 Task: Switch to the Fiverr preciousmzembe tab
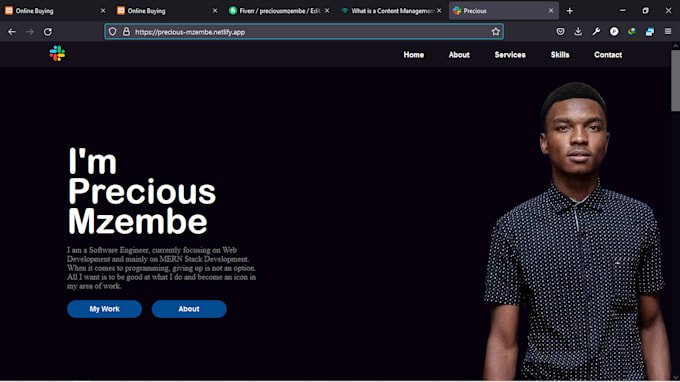(279, 11)
